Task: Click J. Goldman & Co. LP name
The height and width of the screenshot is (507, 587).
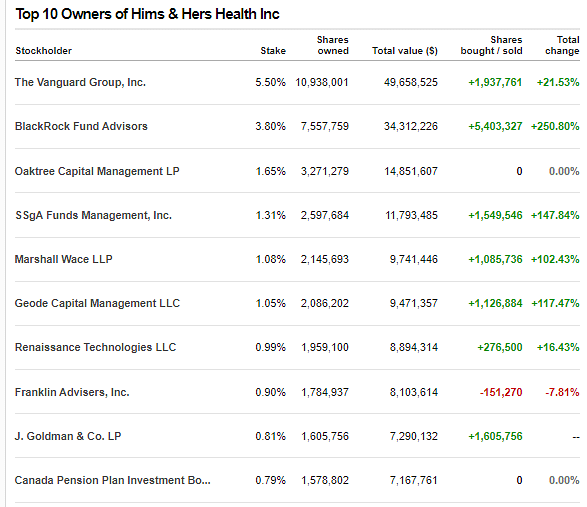Action: pos(68,436)
